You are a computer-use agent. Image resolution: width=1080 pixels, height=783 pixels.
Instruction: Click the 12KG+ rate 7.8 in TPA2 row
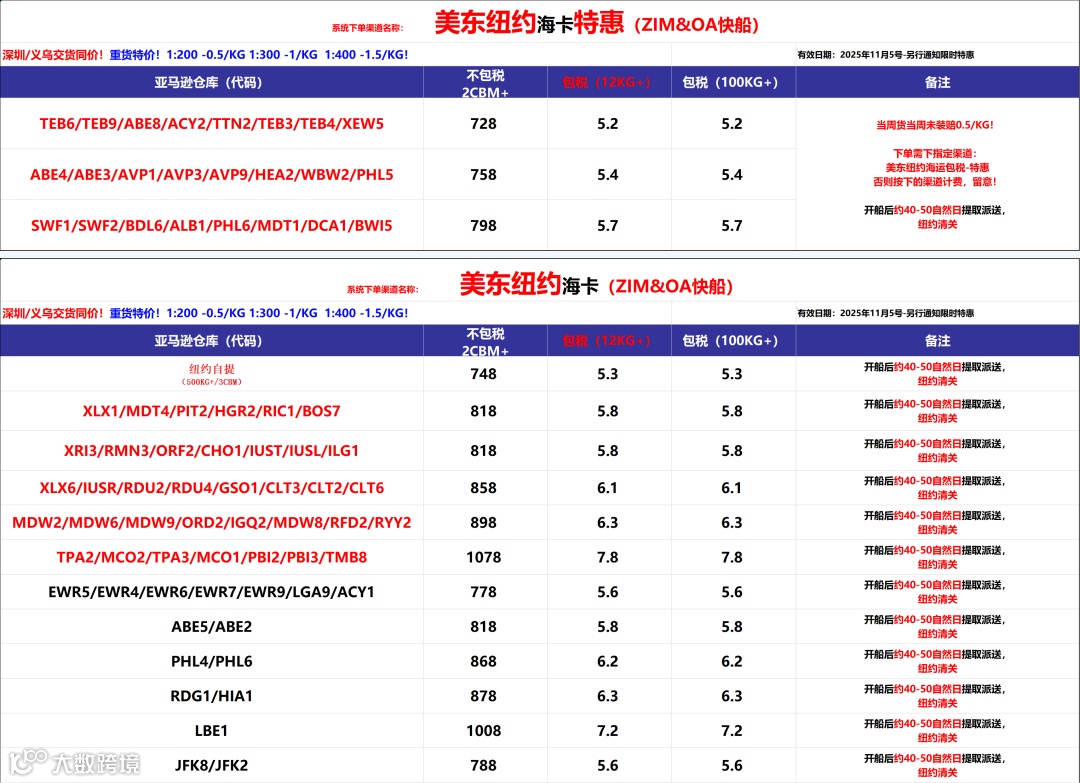[x=608, y=557]
